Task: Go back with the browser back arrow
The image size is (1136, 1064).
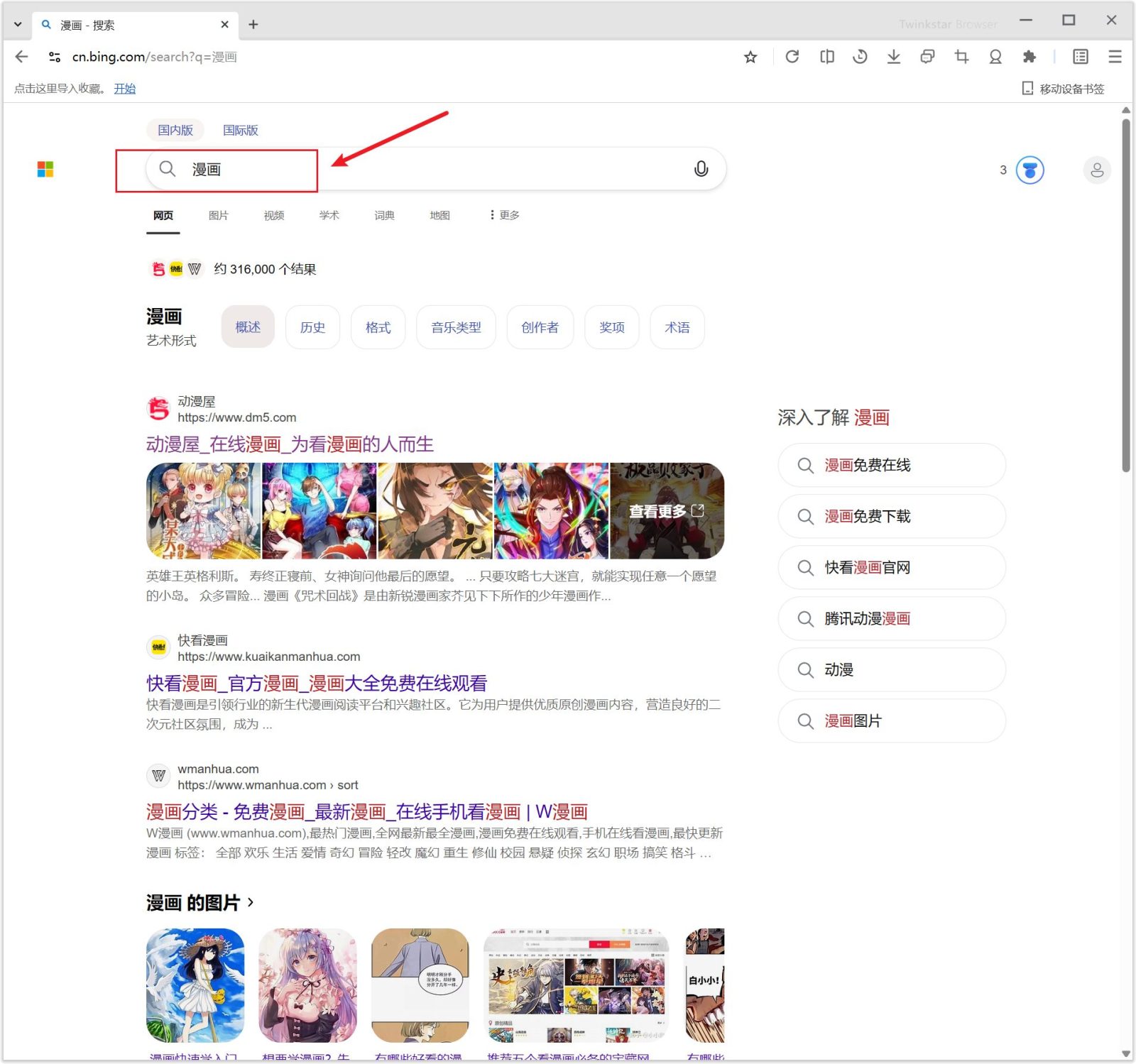Action: pos(21,57)
